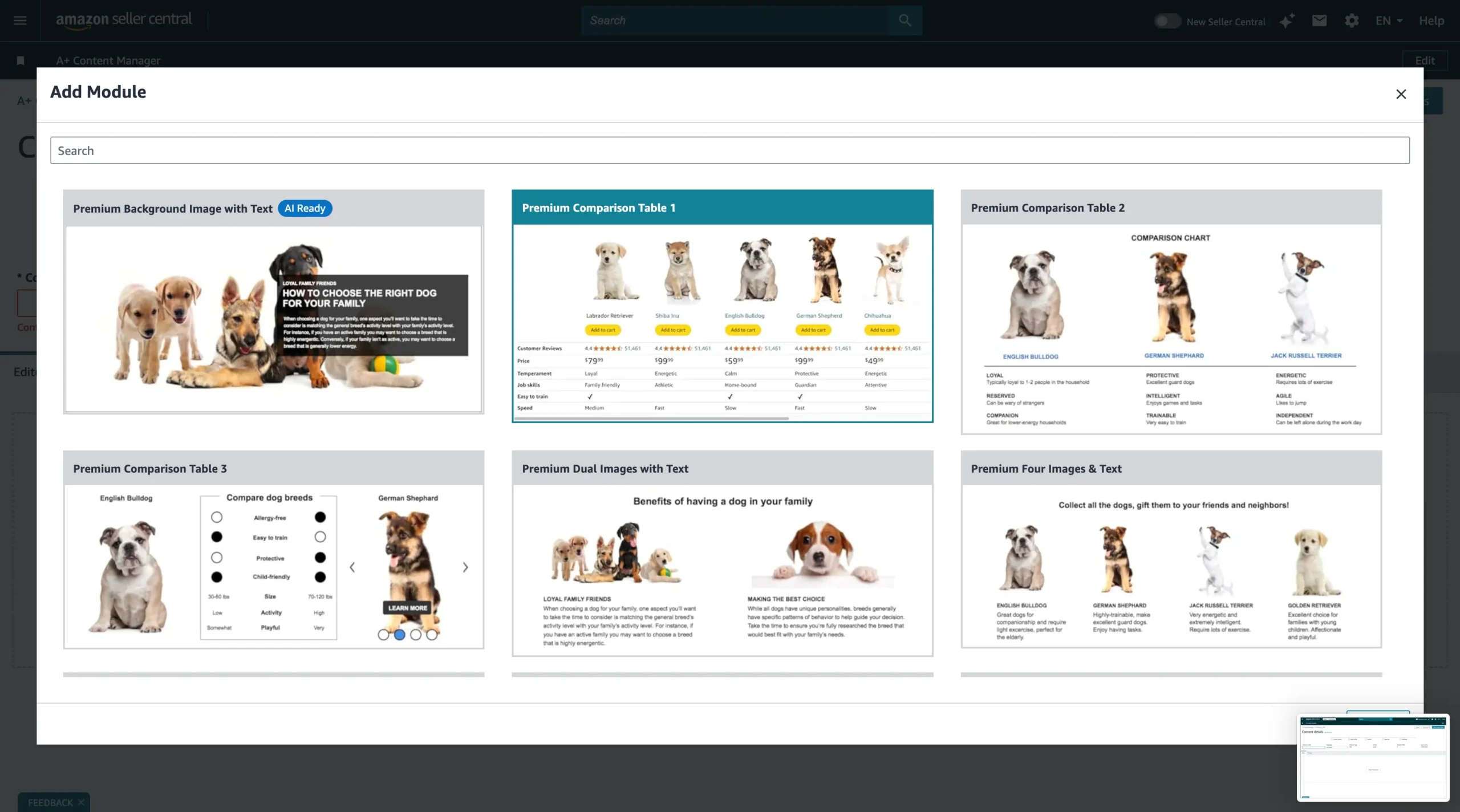This screenshot has height=812, width=1460.
Task: Open the sparkle AI assistant icon
Action: 1287,21
